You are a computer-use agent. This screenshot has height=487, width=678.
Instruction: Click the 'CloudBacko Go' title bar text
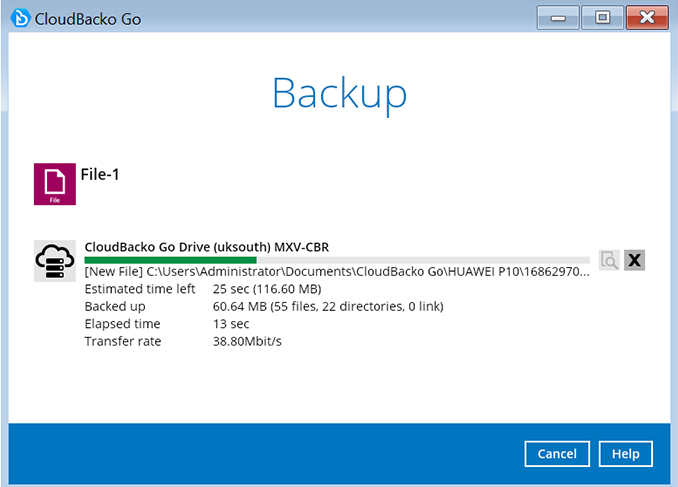tap(88, 19)
